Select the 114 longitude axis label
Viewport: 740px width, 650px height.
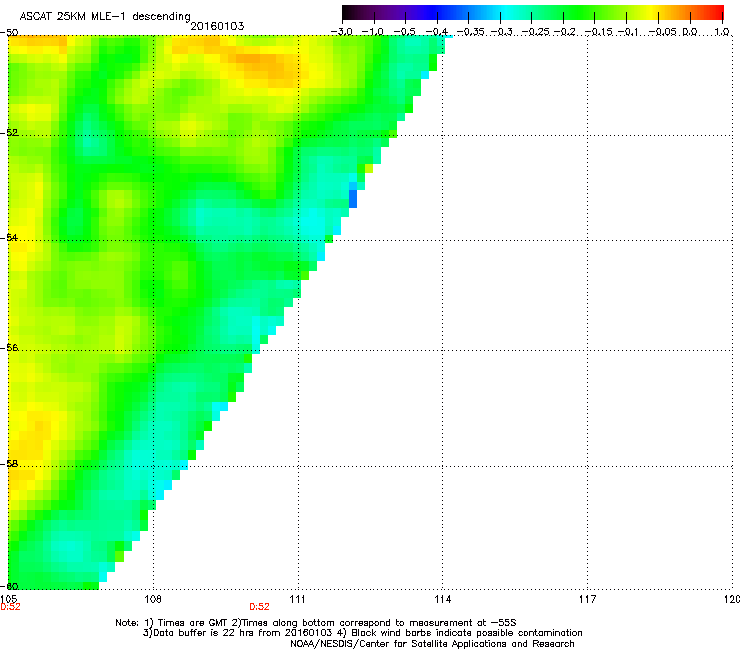tap(442, 599)
